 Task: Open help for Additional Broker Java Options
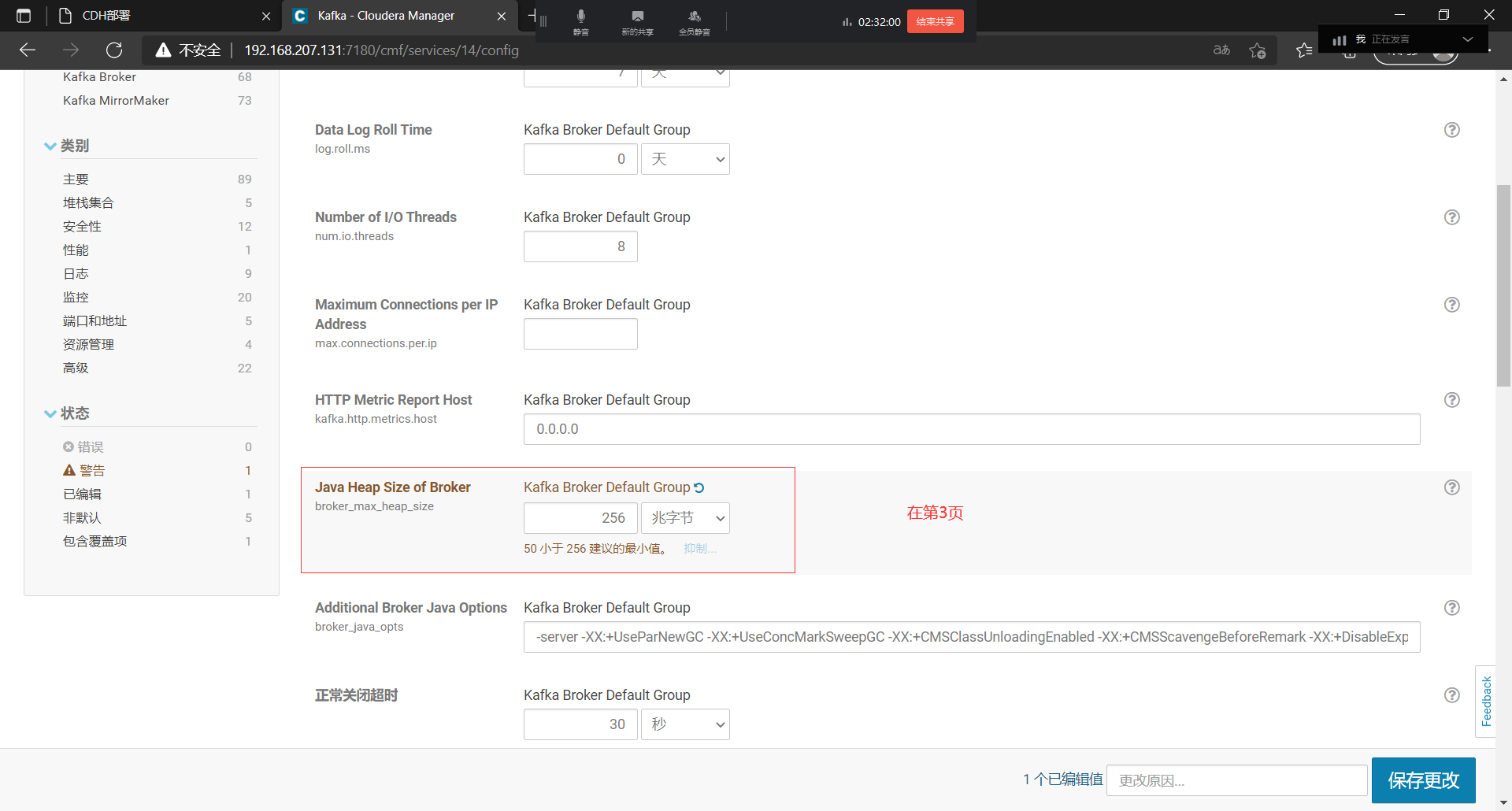point(1452,608)
